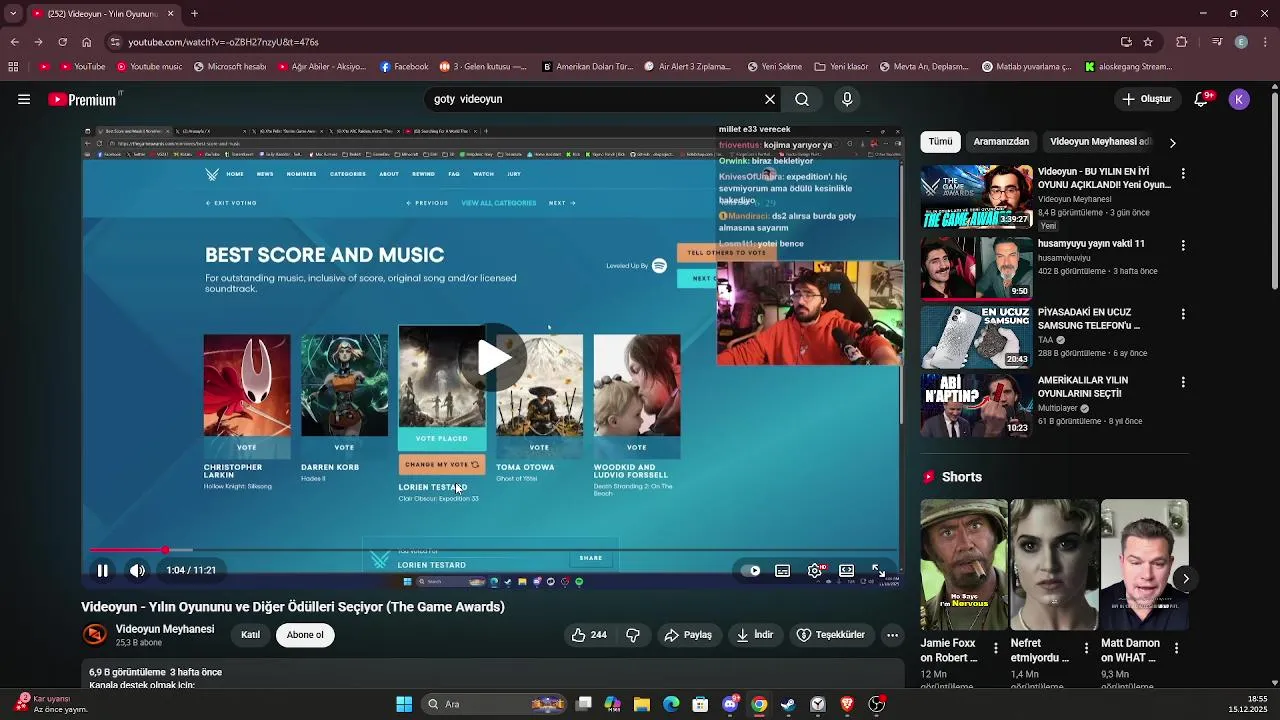Go back in browser history

point(14,42)
